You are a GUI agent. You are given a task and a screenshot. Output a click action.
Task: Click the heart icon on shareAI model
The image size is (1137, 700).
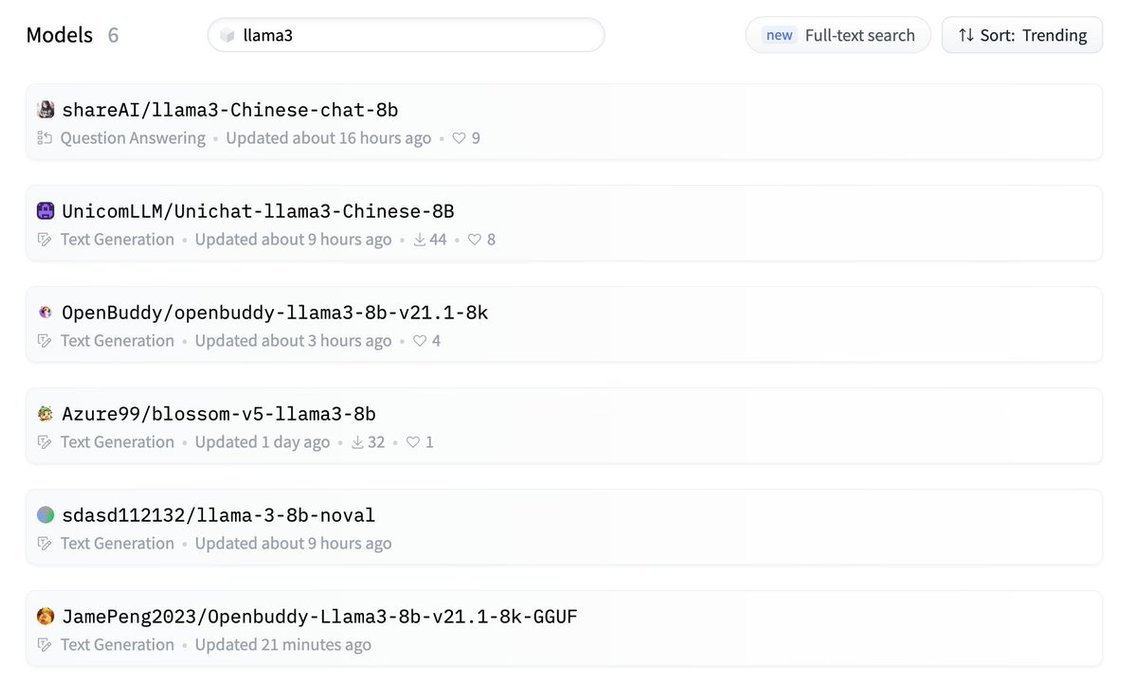tap(459, 138)
